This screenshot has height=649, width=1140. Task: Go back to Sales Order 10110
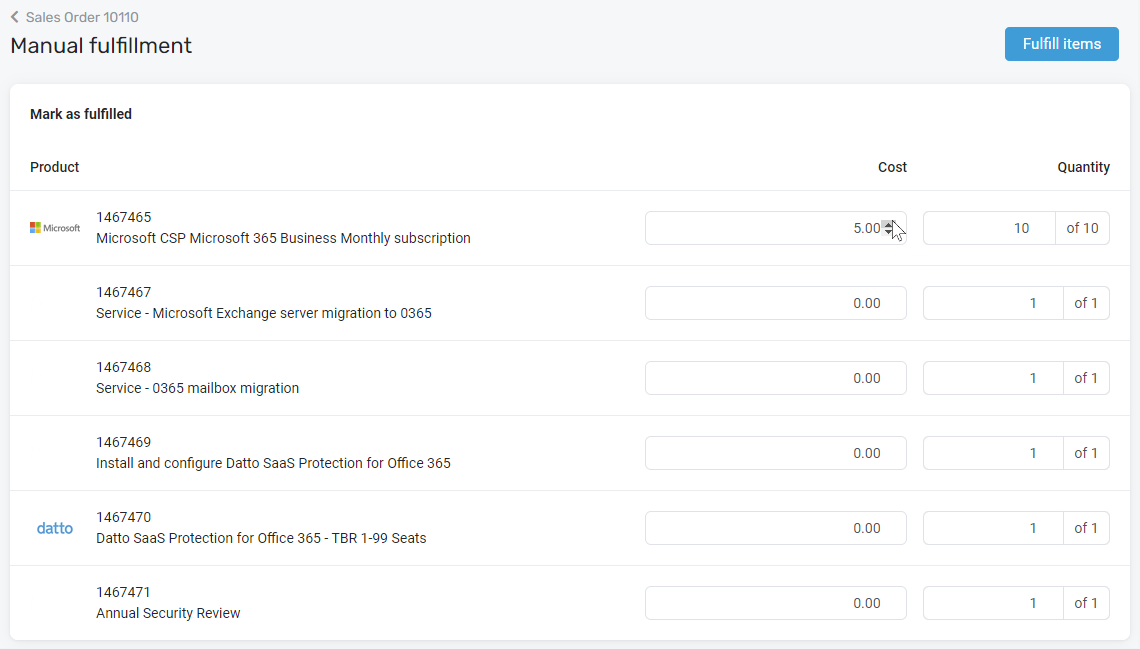point(81,17)
